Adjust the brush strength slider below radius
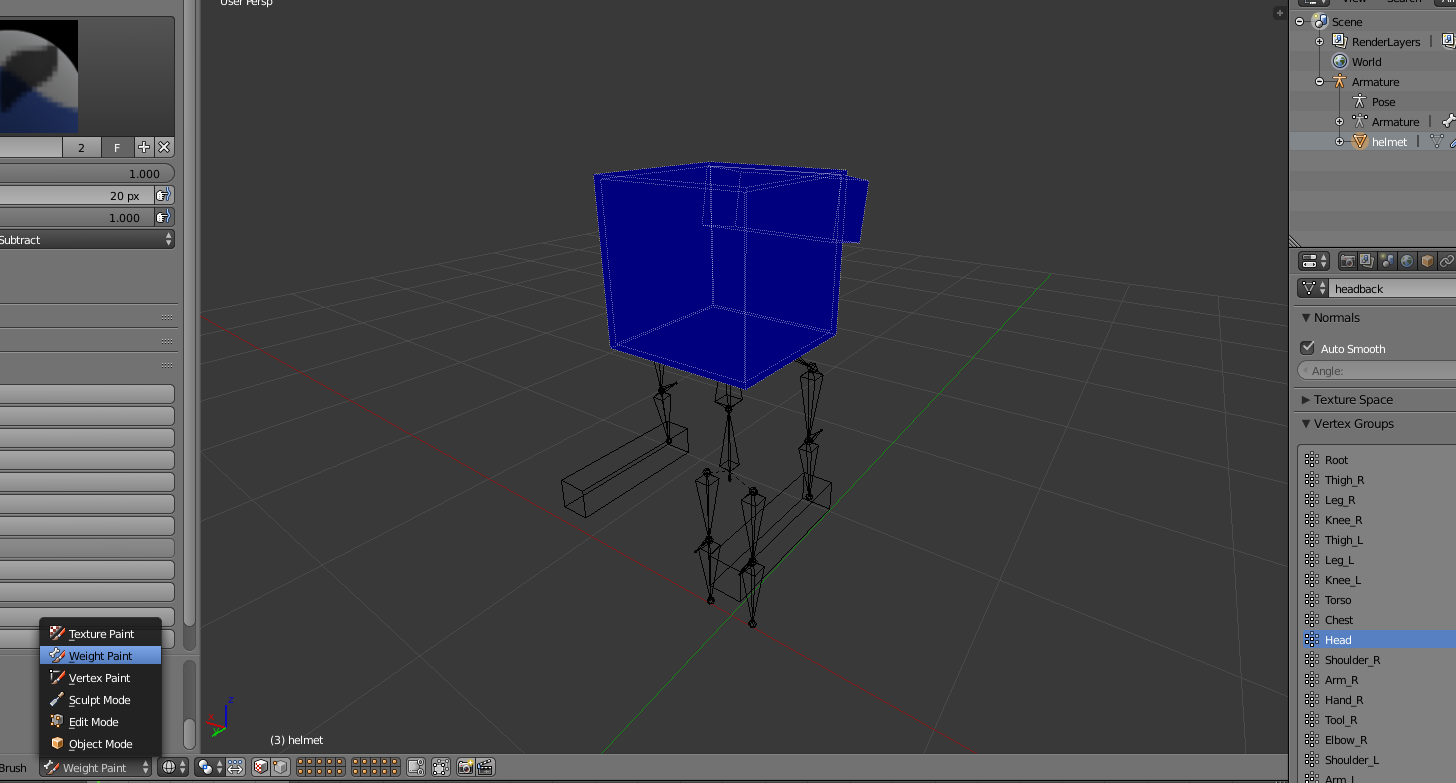This screenshot has height=783, width=1456. pyautogui.click(x=76, y=218)
